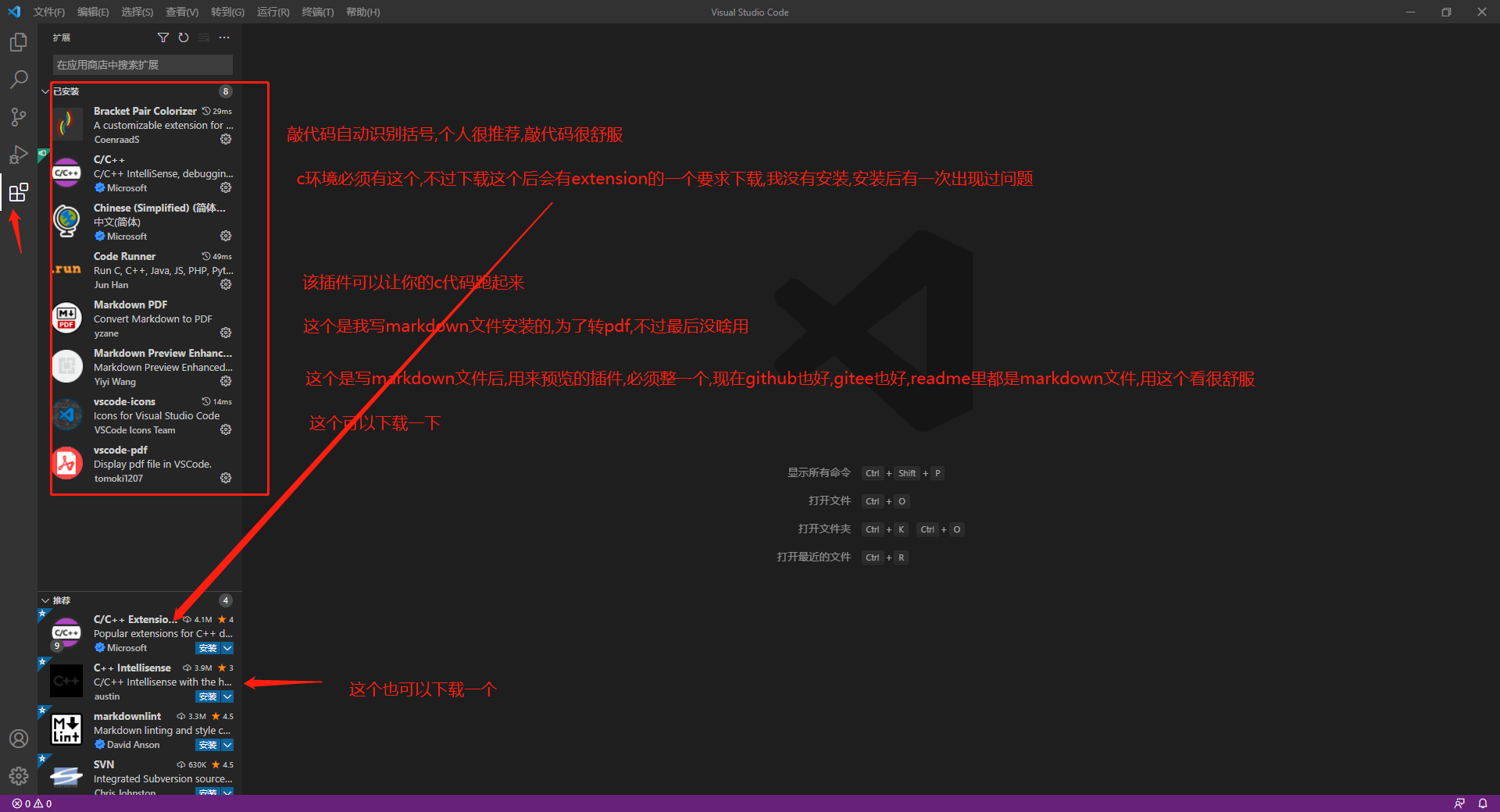Select the Markdown Preview Enhanced extension
Viewport: 1500px width, 812px height.
click(x=140, y=367)
